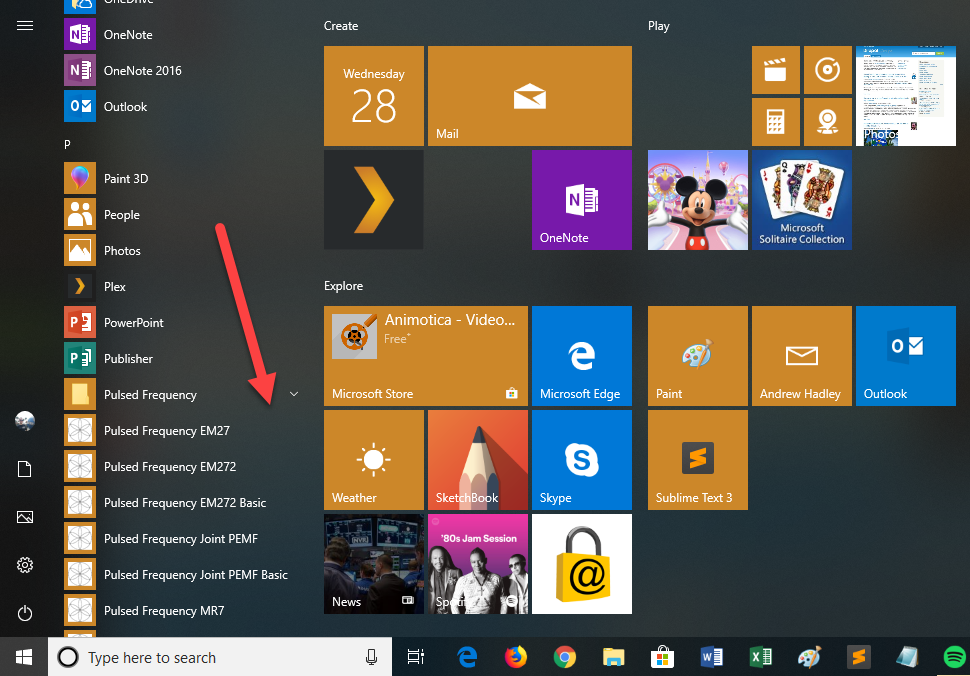Image resolution: width=970 pixels, height=676 pixels.
Task: Open the Weather tile
Action: pos(374,460)
